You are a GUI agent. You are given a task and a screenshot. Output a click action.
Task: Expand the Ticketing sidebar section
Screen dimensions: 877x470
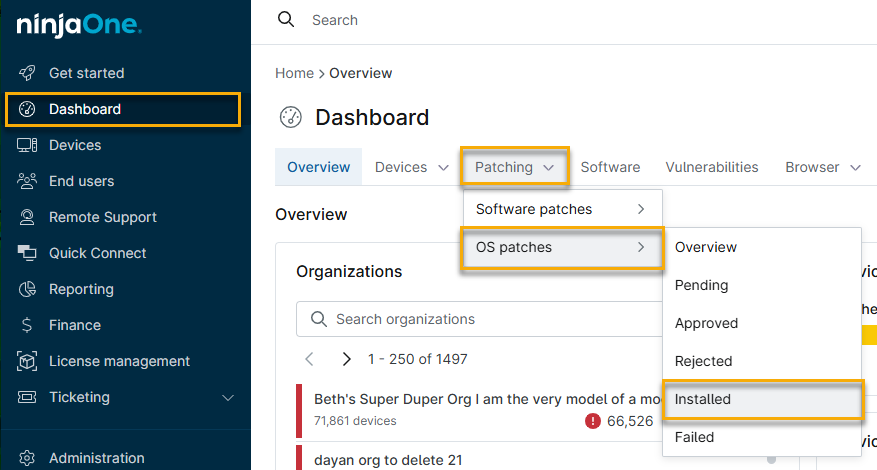click(228, 397)
